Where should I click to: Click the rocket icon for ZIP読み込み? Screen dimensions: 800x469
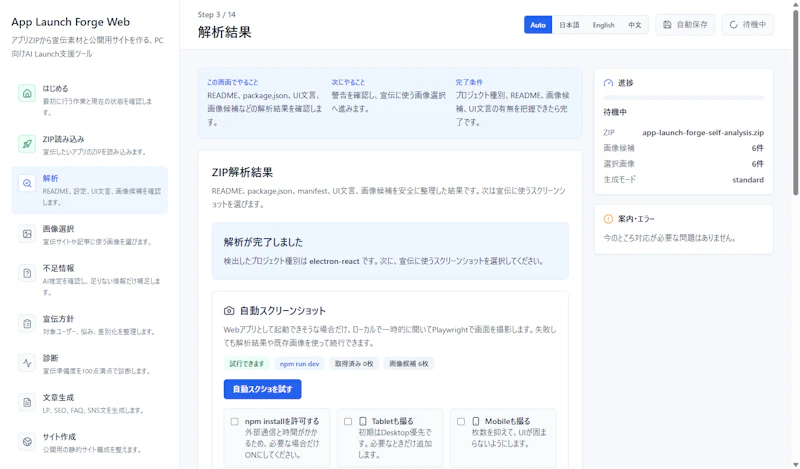tap(27, 144)
